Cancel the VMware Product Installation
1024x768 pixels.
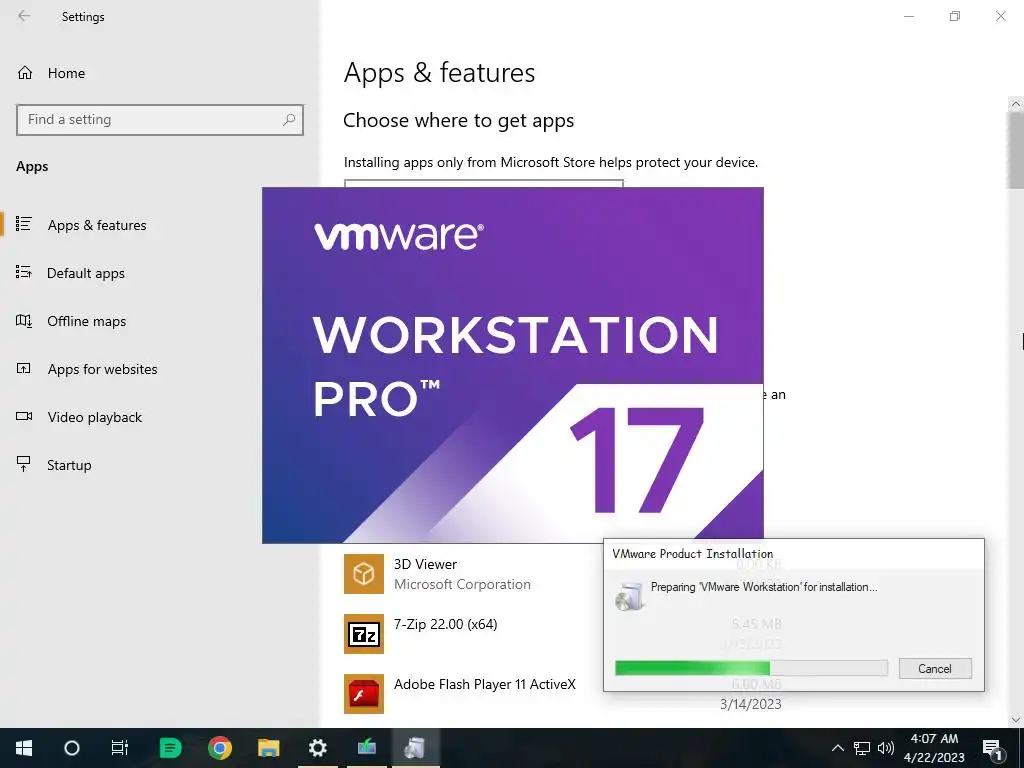pyautogui.click(x=935, y=668)
